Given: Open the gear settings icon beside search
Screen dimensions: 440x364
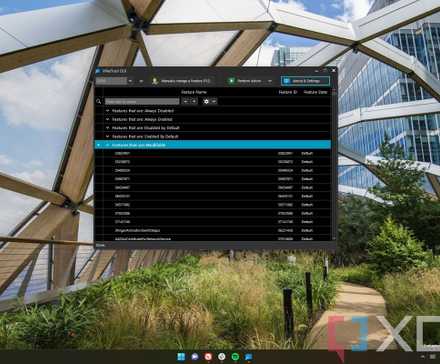Looking at the screenshot, I should point(206,101).
